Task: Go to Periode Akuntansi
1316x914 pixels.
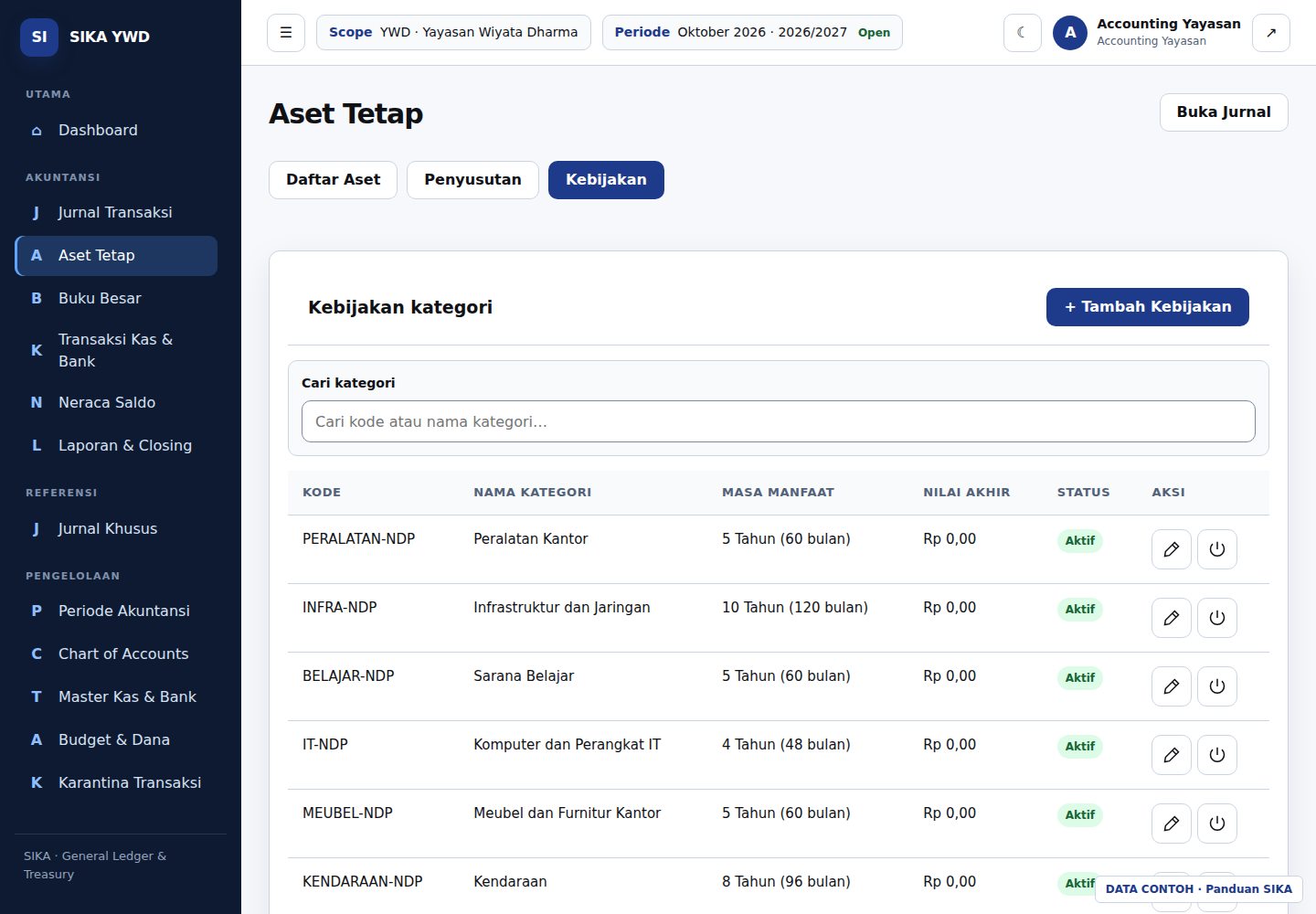Action: pyautogui.click(x=116, y=611)
